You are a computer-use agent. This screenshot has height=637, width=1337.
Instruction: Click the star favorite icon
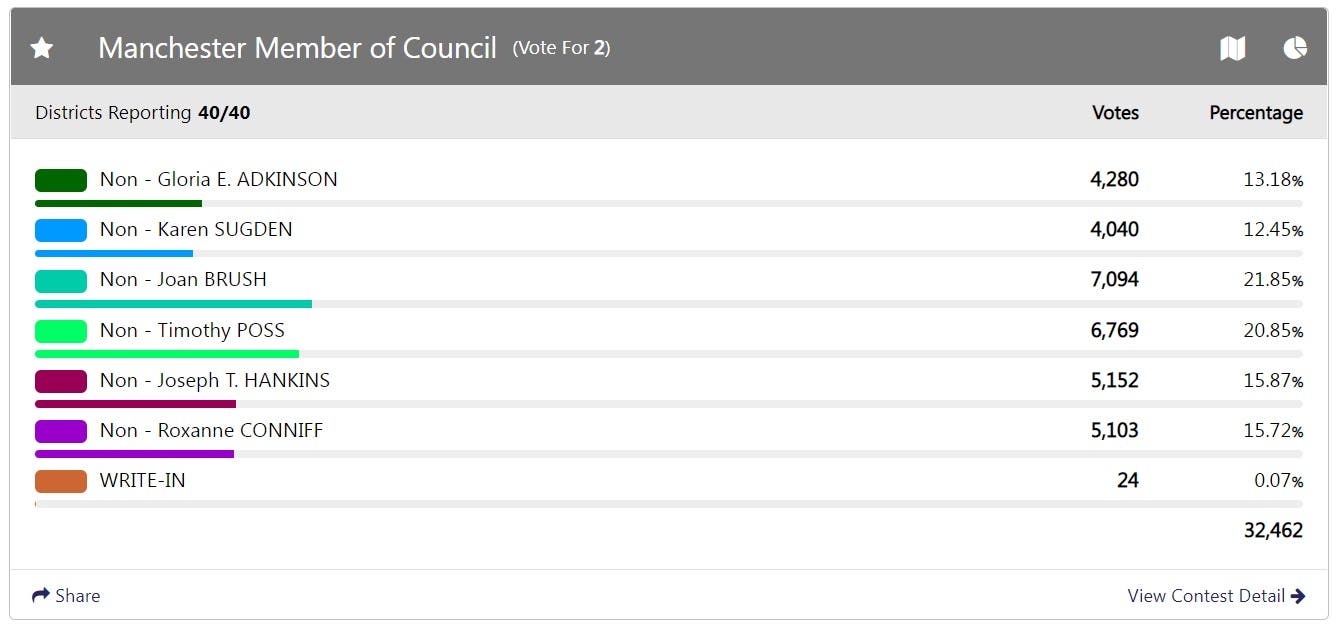click(x=42, y=48)
